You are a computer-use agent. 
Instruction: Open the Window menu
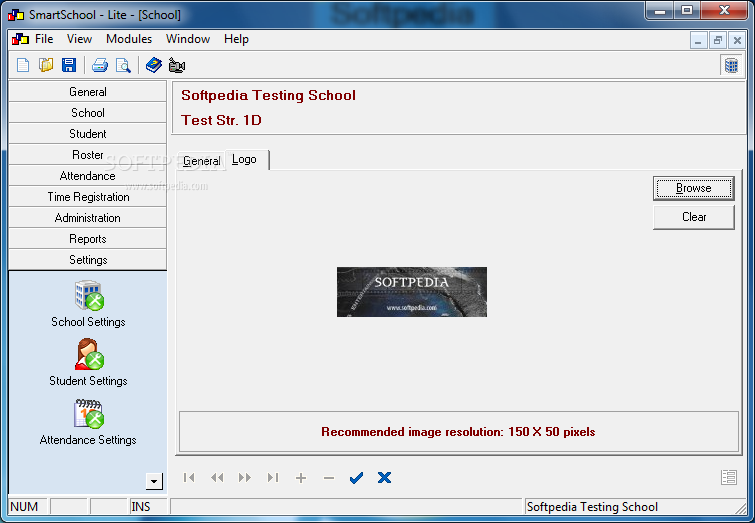[188, 39]
